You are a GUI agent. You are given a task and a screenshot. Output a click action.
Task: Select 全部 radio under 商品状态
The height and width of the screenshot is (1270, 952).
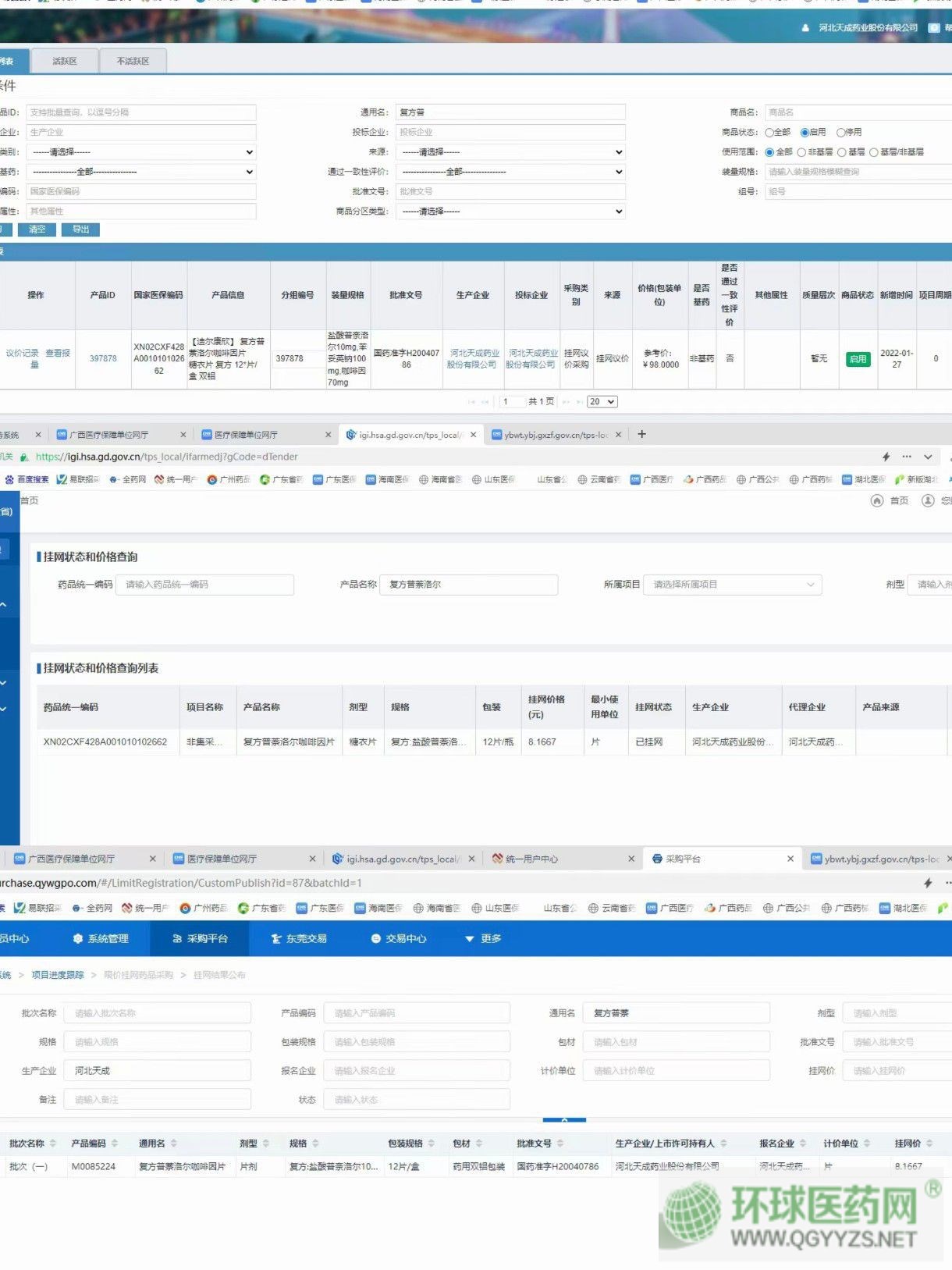[x=769, y=133]
